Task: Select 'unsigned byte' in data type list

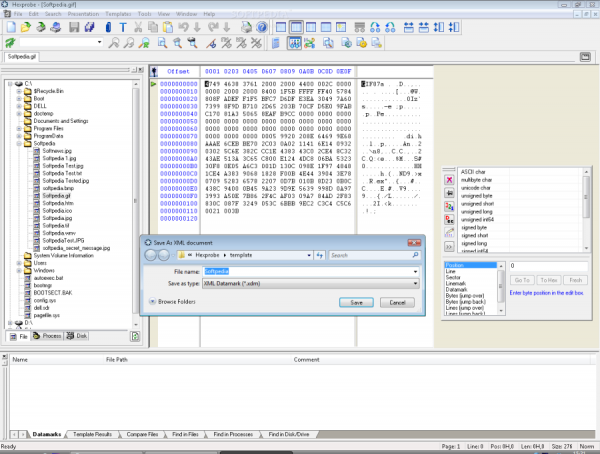Action: (474, 198)
